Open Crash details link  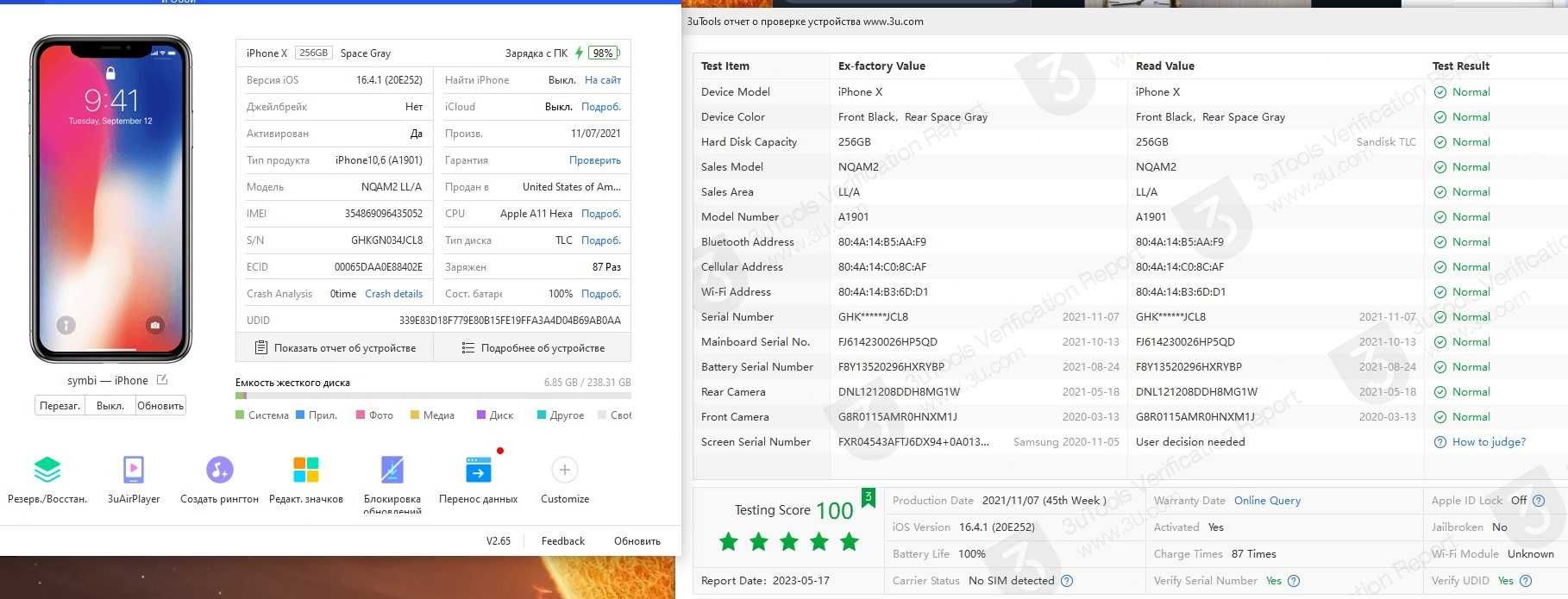[394, 294]
